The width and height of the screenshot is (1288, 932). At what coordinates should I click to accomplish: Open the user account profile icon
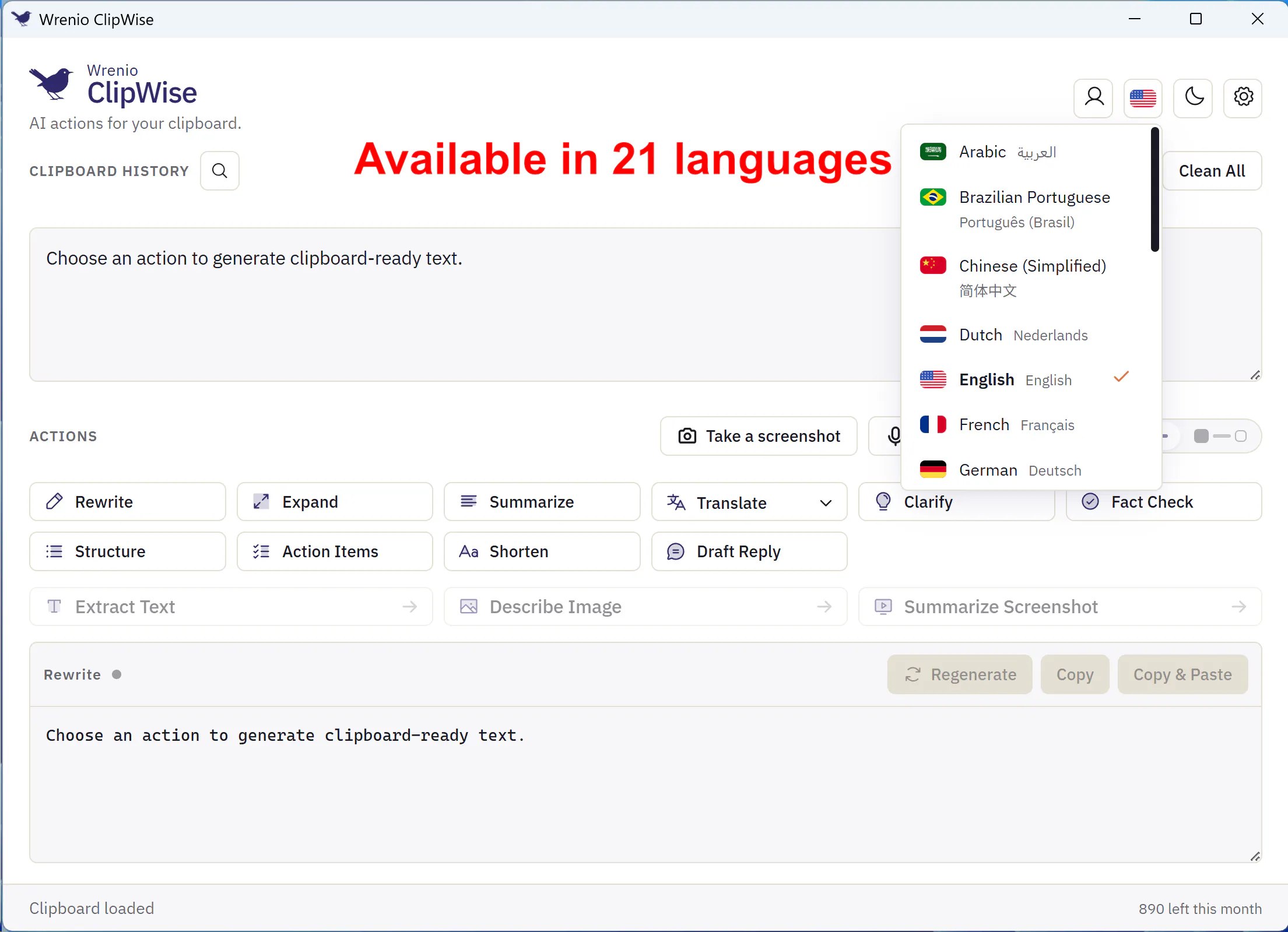coord(1093,97)
